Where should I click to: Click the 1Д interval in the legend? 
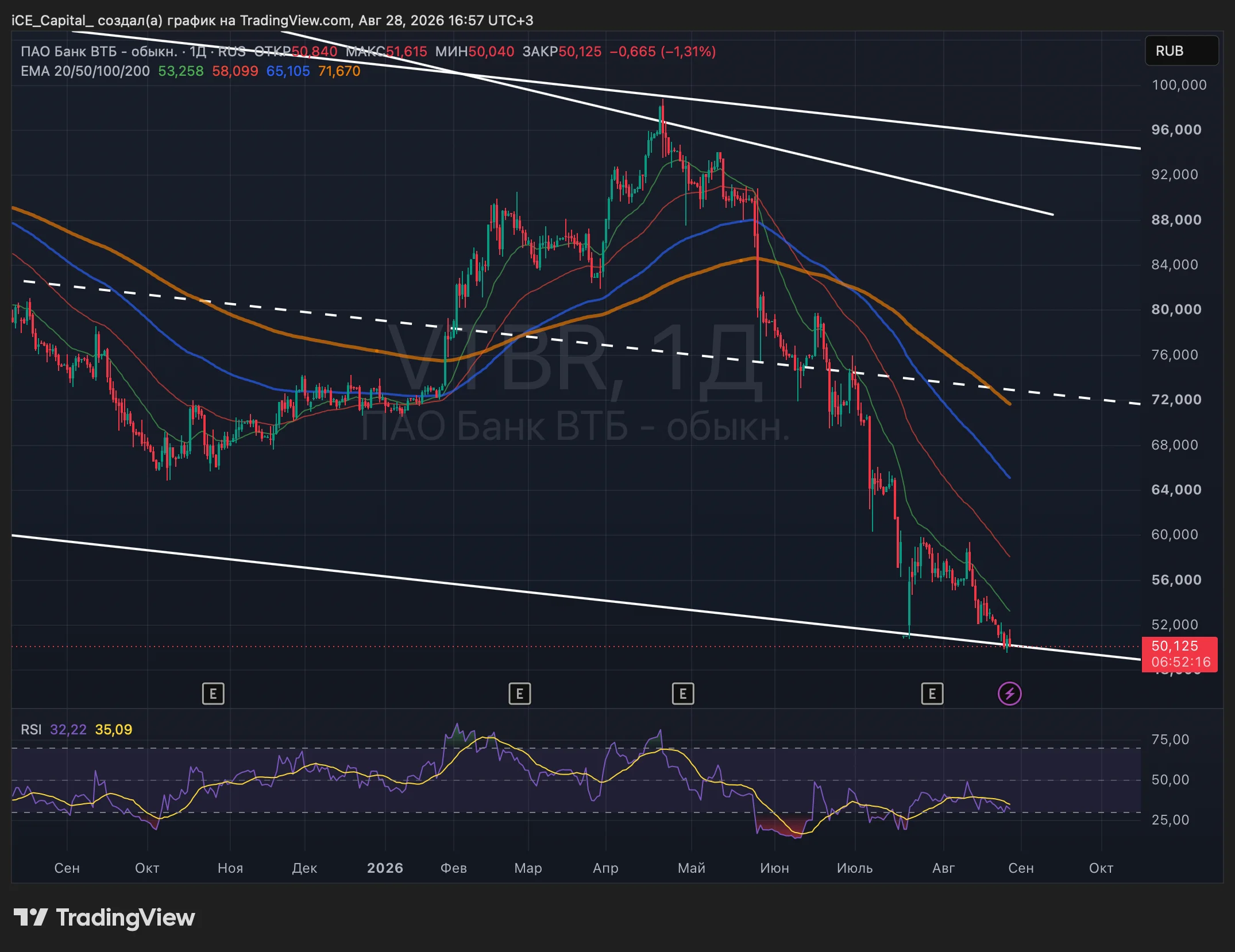(198, 52)
